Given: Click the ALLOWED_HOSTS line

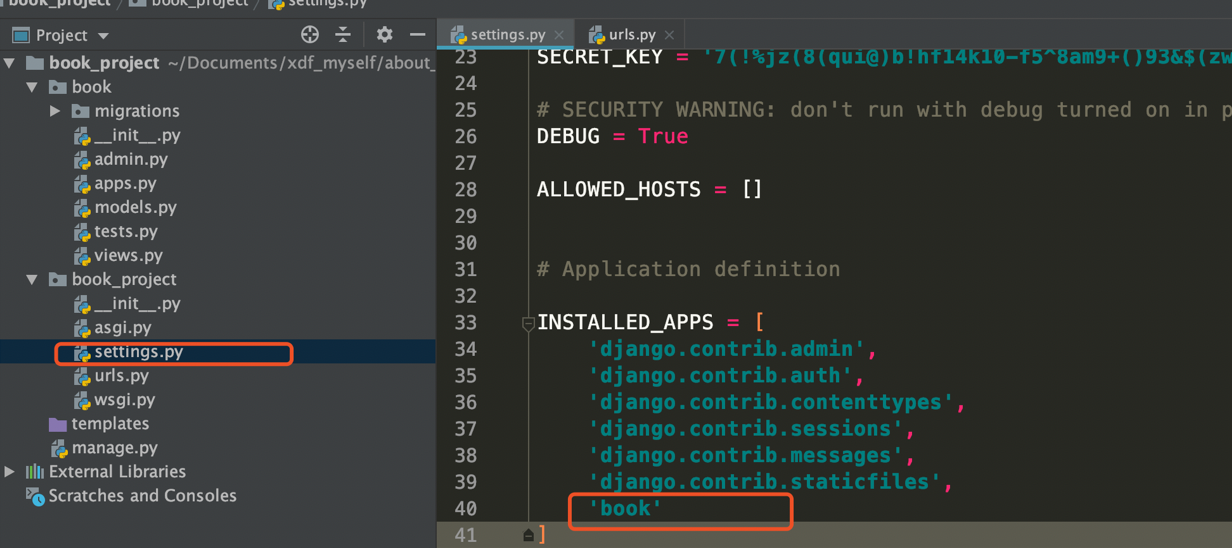Looking at the screenshot, I should [649, 189].
